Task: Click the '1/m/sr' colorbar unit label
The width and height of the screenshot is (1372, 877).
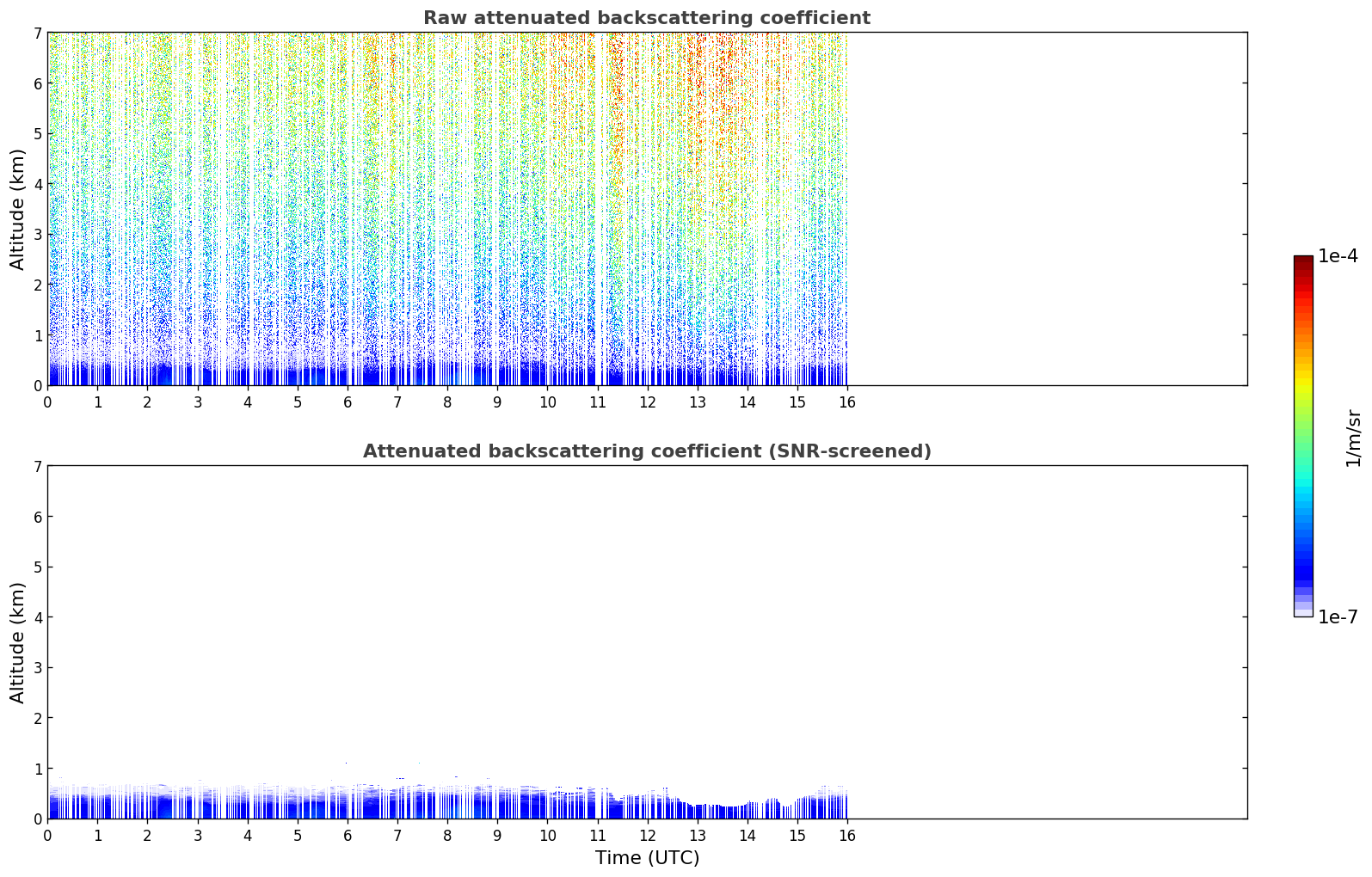Action: click(x=1353, y=438)
